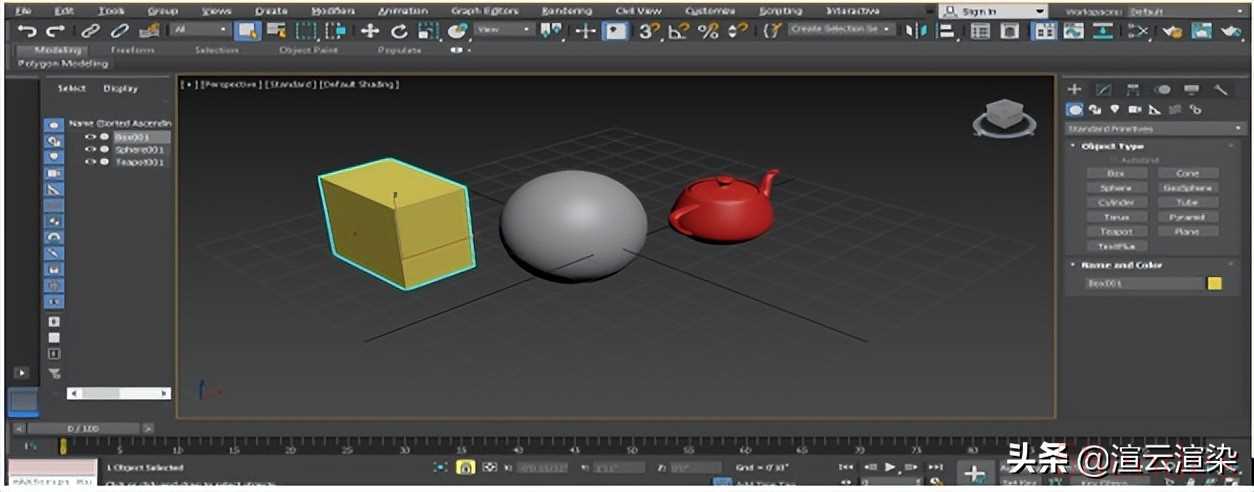
Task: Click the Redo arrow icon
Action: click(x=55, y=31)
